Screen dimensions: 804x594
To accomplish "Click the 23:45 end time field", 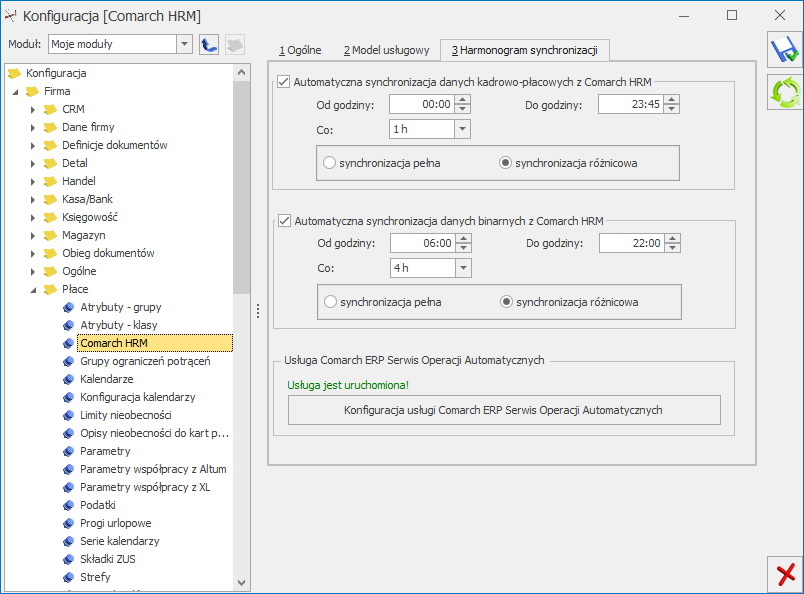I will 631,105.
